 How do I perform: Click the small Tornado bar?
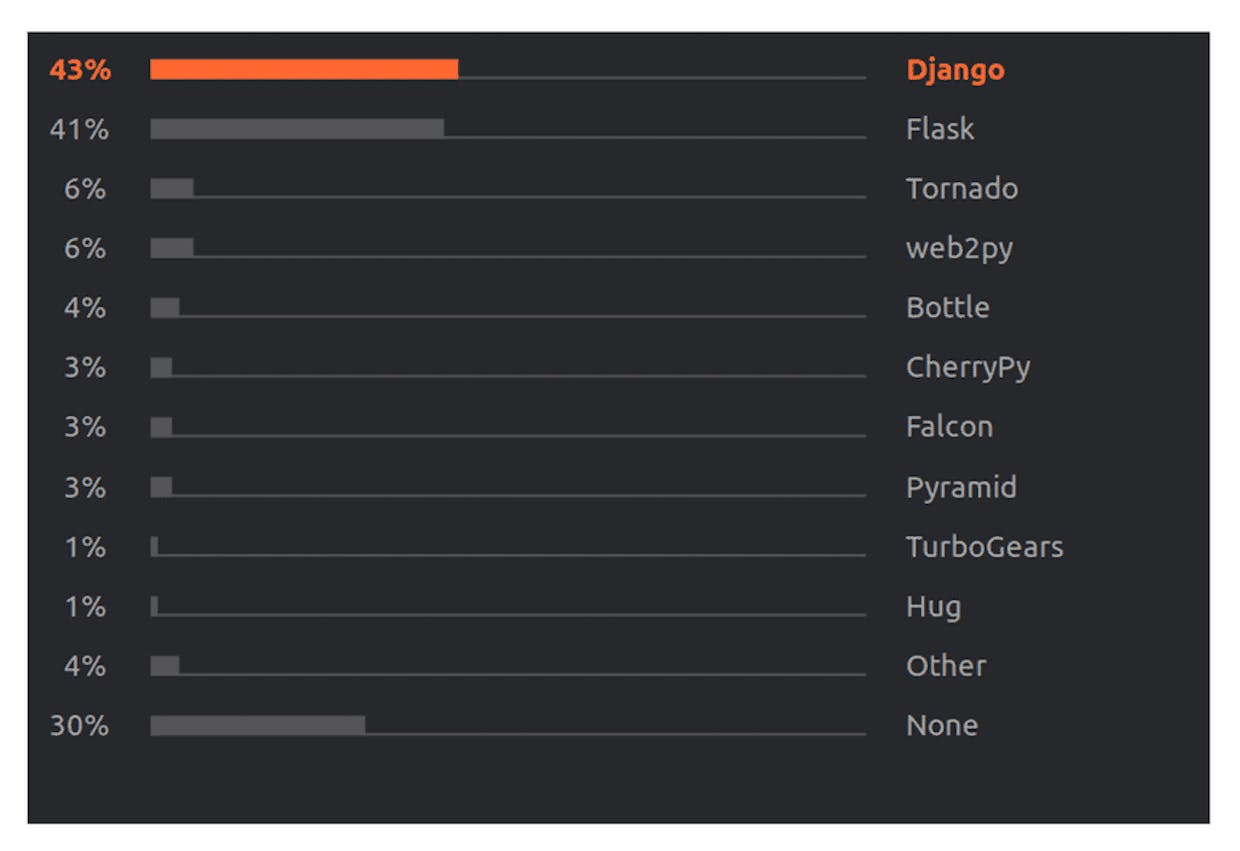pos(172,189)
